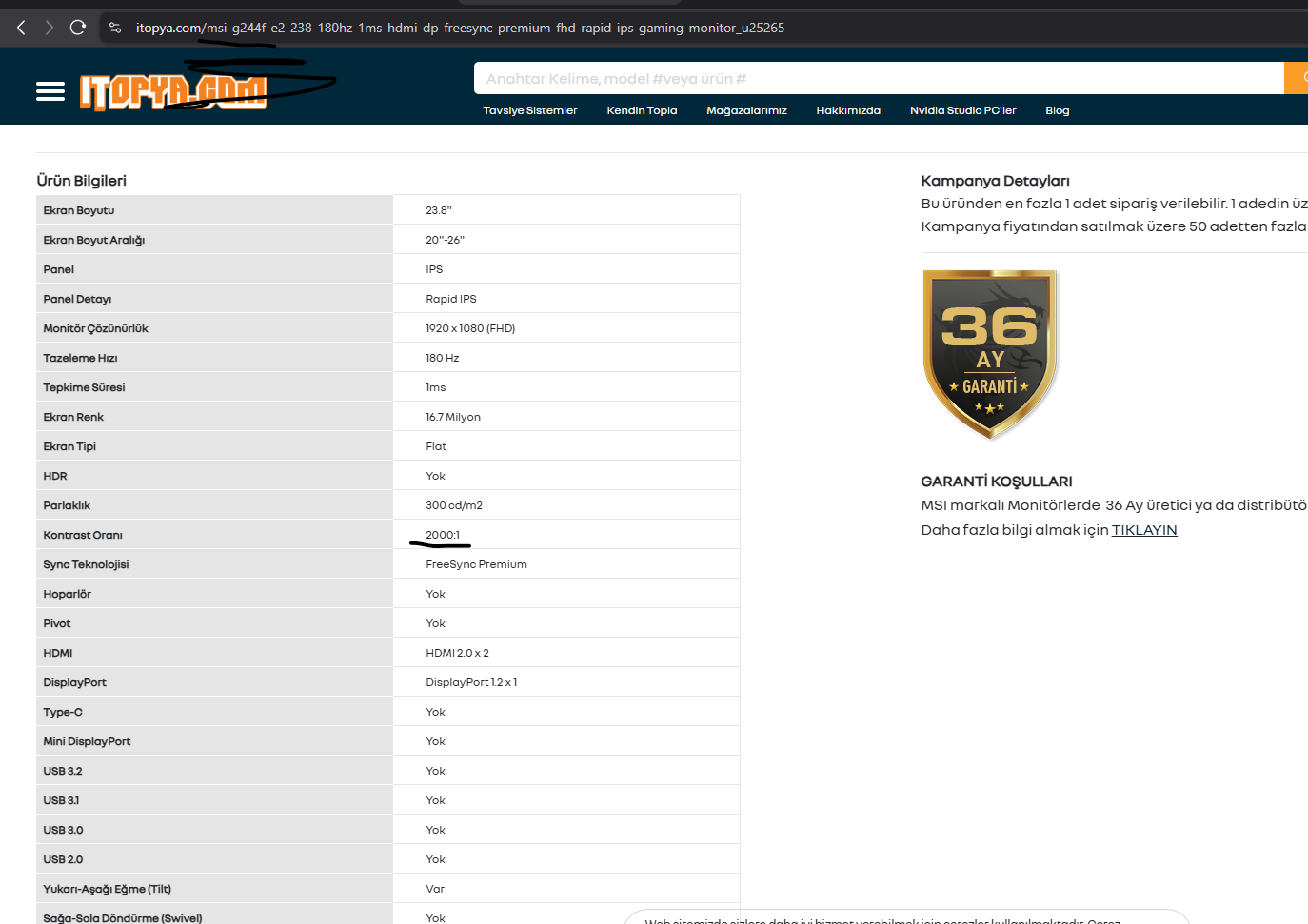Select the 300 cd/m2 brightness value

point(454,505)
